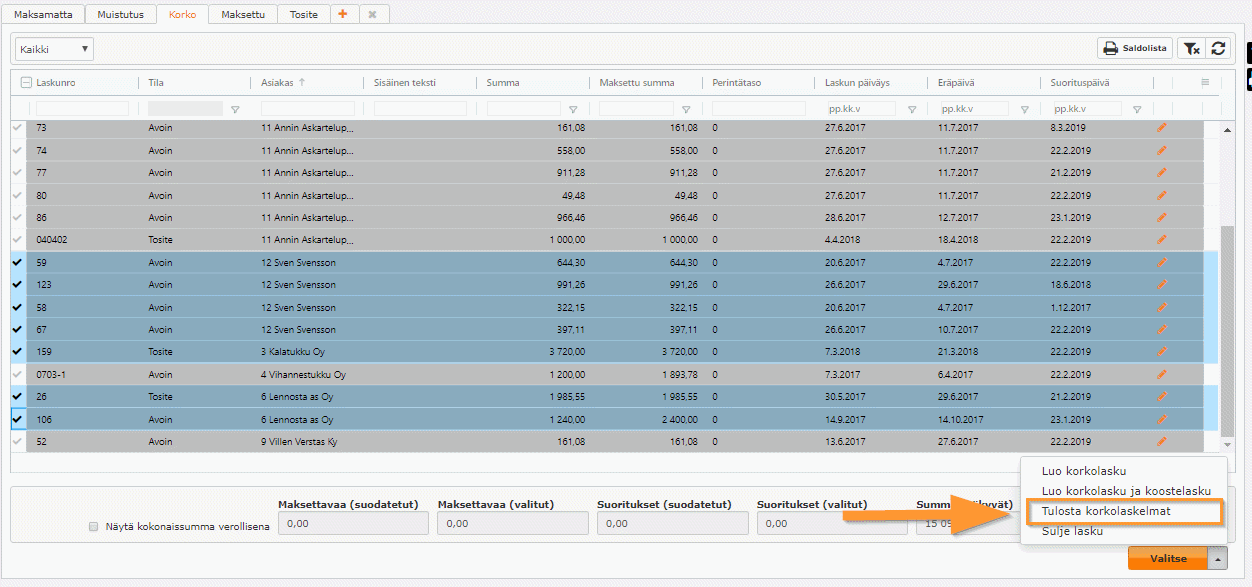Choose Luo korkolasku from the menu
The height and width of the screenshot is (587, 1252).
1084,471
